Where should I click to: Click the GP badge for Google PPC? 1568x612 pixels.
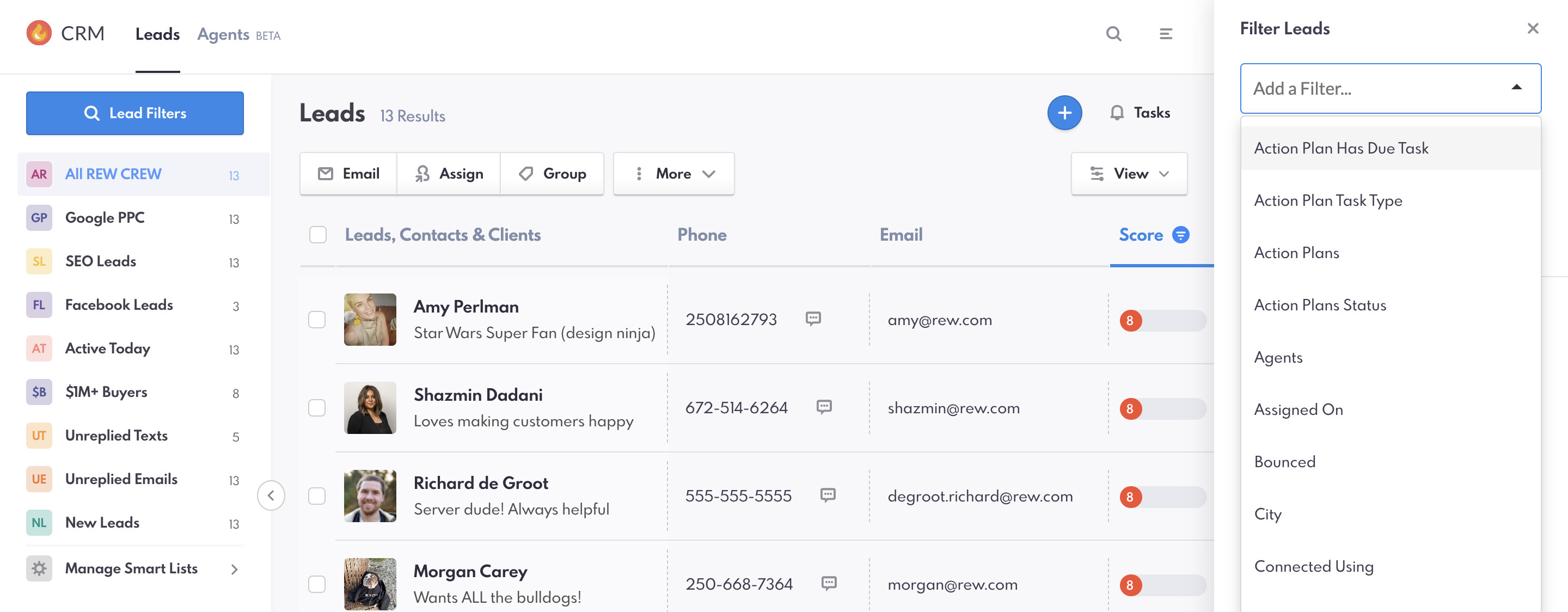(x=39, y=218)
